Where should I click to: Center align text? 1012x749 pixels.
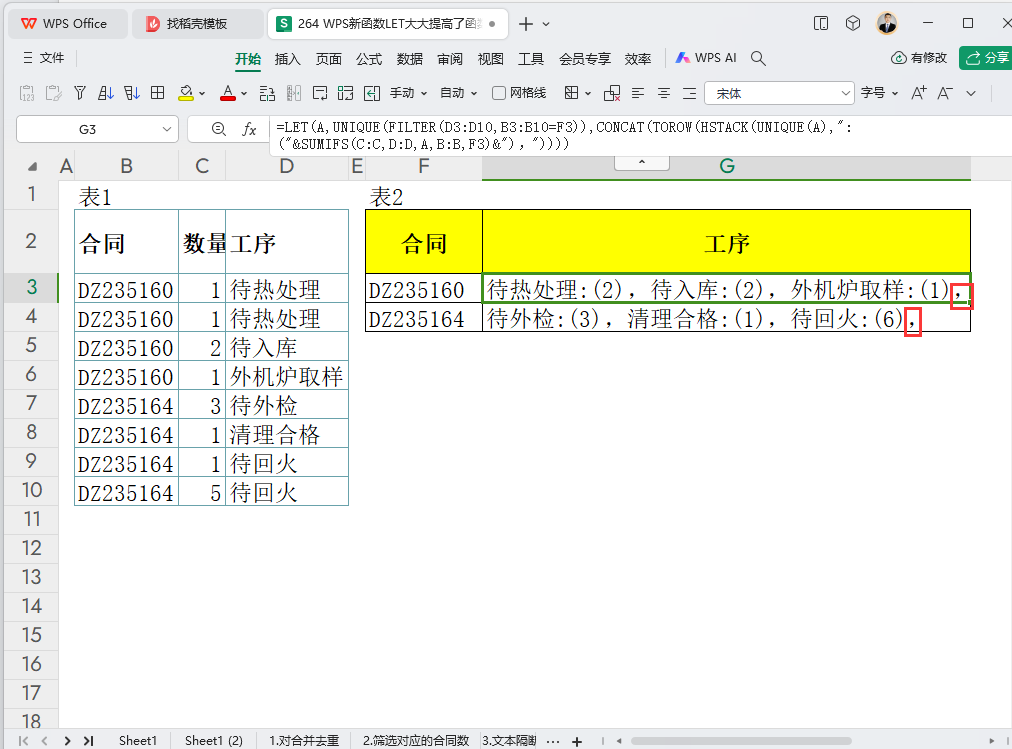[663, 94]
